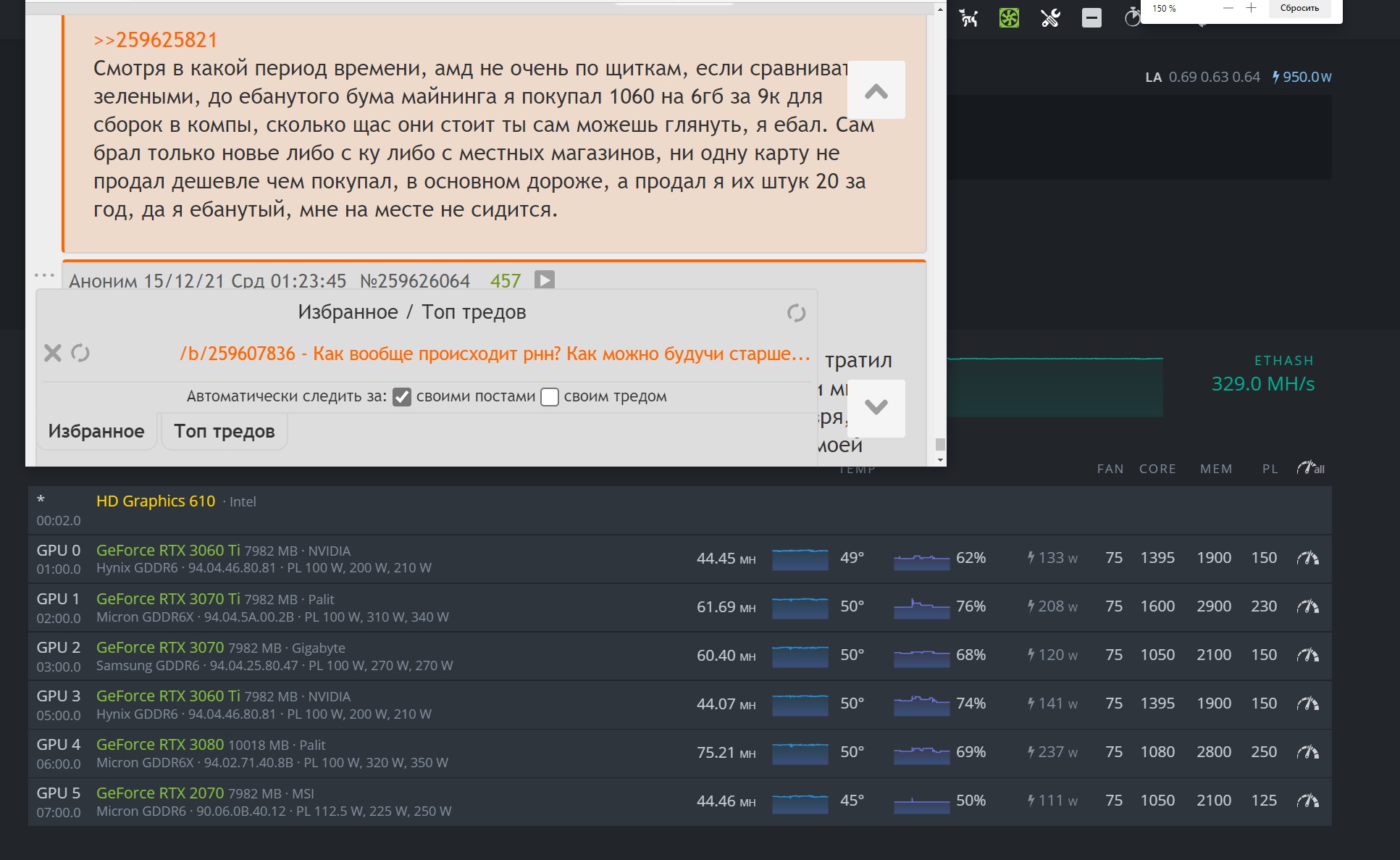
Task: Click the scrollbar down arrow on forum window
Action: coord(940,460)
